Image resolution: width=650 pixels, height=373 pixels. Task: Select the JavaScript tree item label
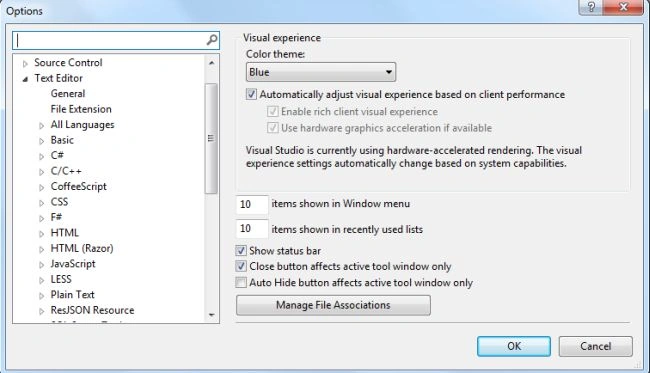(x=73, y=264)
